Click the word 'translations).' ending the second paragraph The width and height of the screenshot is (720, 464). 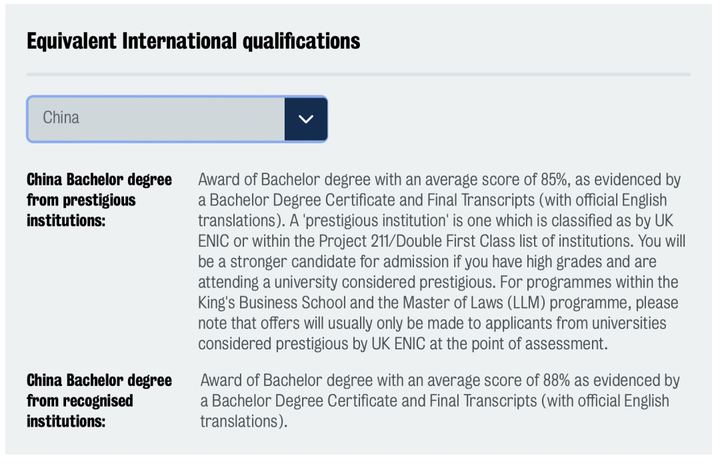pyautogui.click(x=244, y=421)
